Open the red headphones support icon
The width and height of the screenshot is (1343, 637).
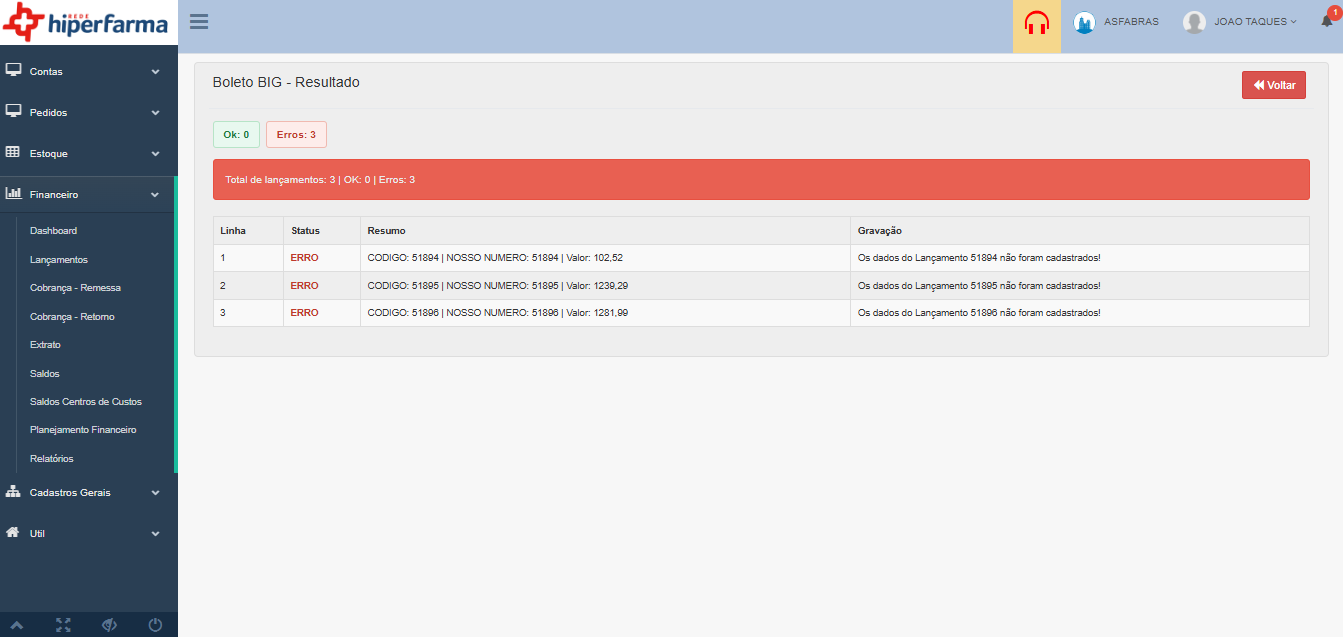(x=1037, y=22)
